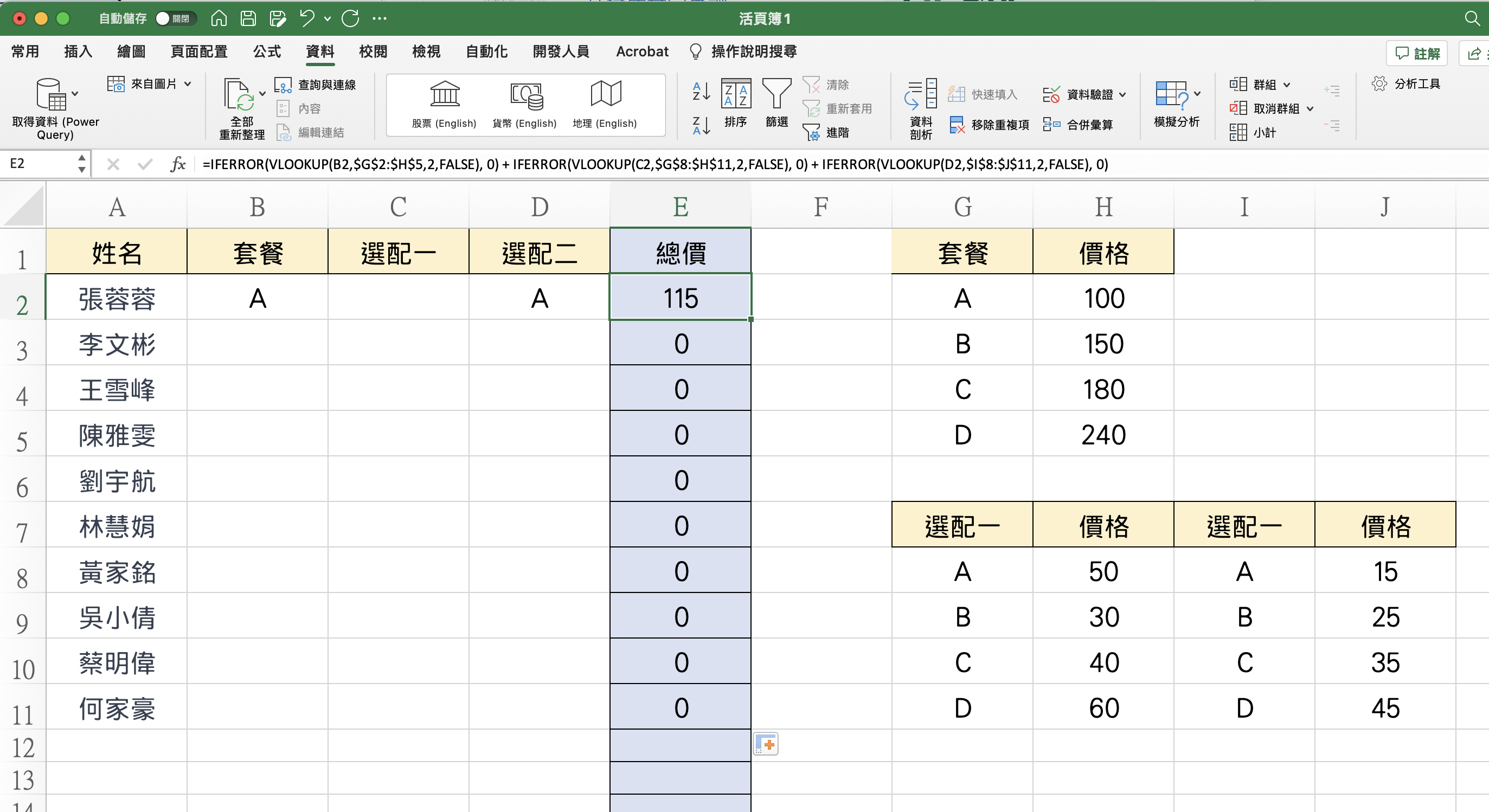Image resolution: width=1489 pixels, height=812 pixels.
Task: Click the Name Box stepper arrows
Action: coord(81,164)
